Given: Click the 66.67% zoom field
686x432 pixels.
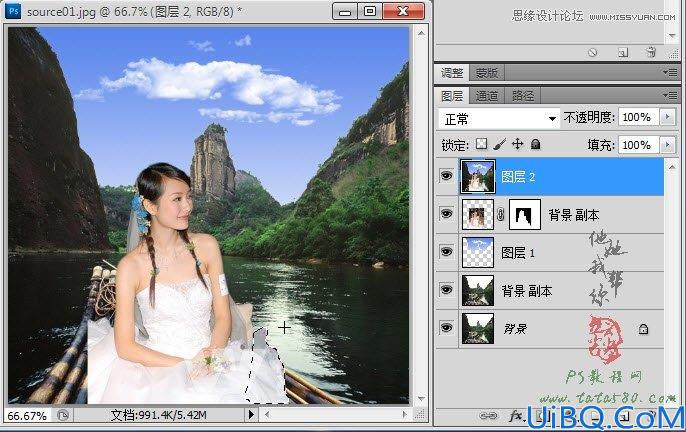Looking at the screenshot, I should (27, 415).
